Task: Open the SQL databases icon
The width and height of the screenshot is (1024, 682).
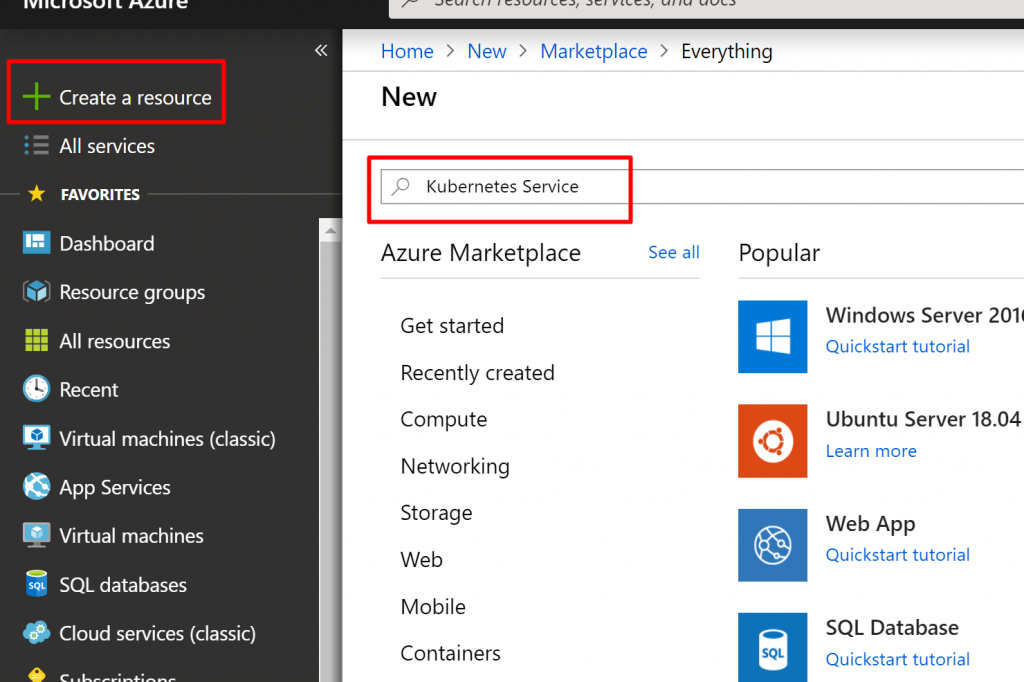Action: point(36,584)
